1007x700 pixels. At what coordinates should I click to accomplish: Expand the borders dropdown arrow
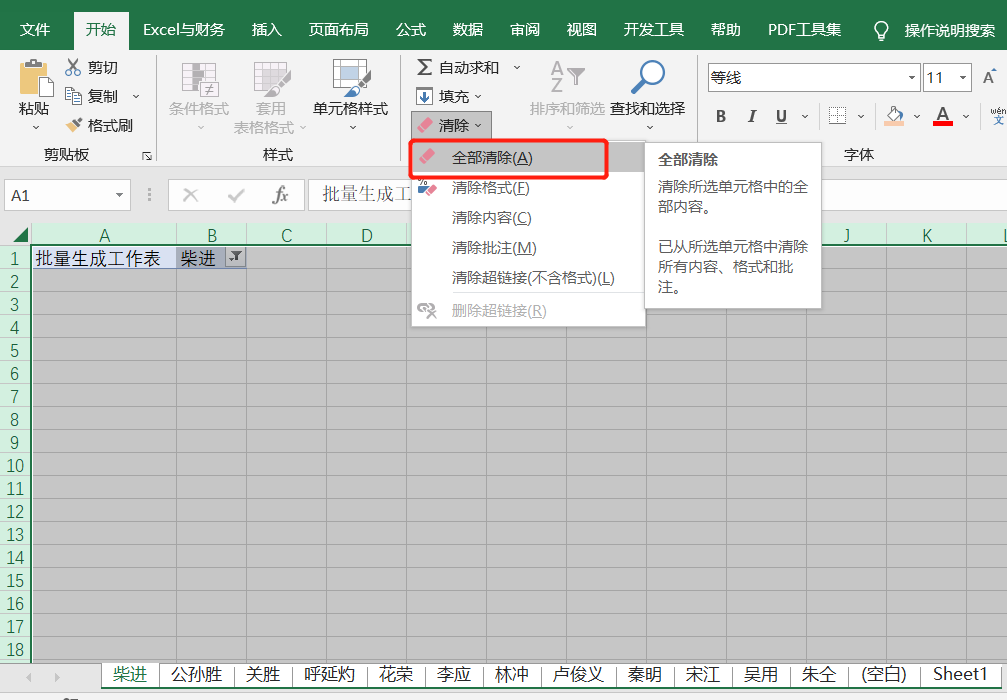tap(861, 116)
